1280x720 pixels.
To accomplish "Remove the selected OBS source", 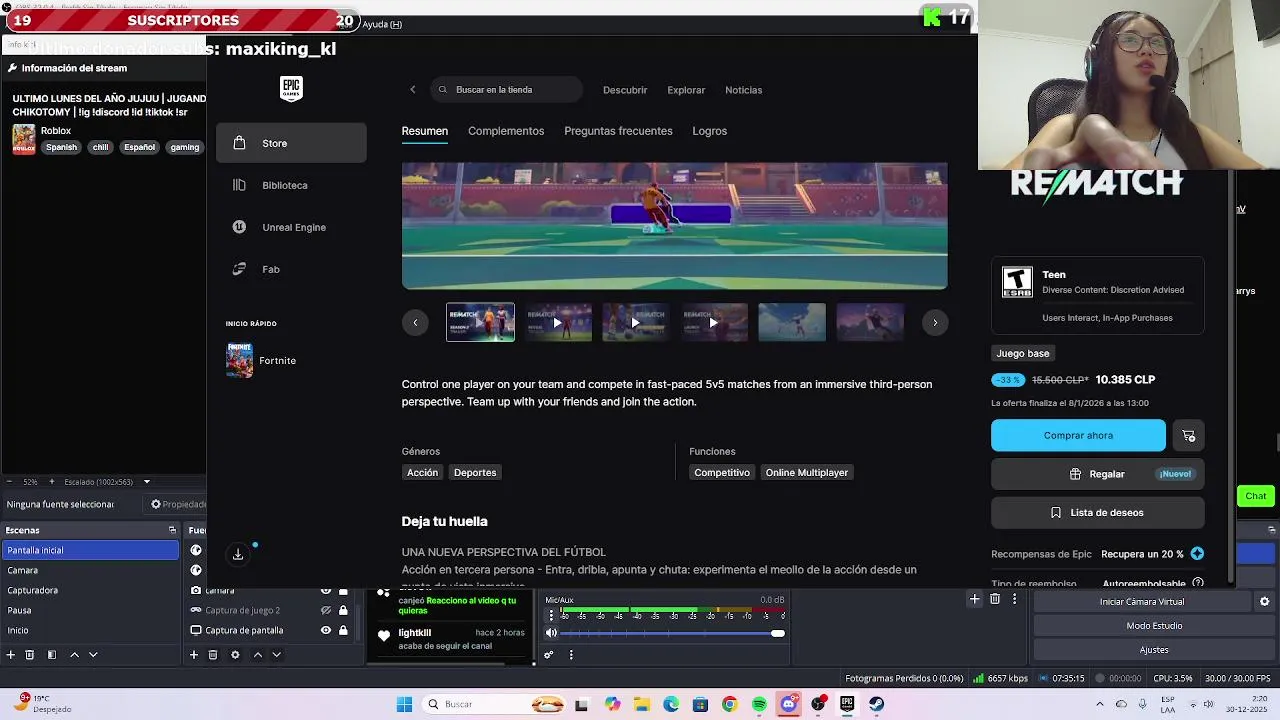I will [x=213, y=655].
